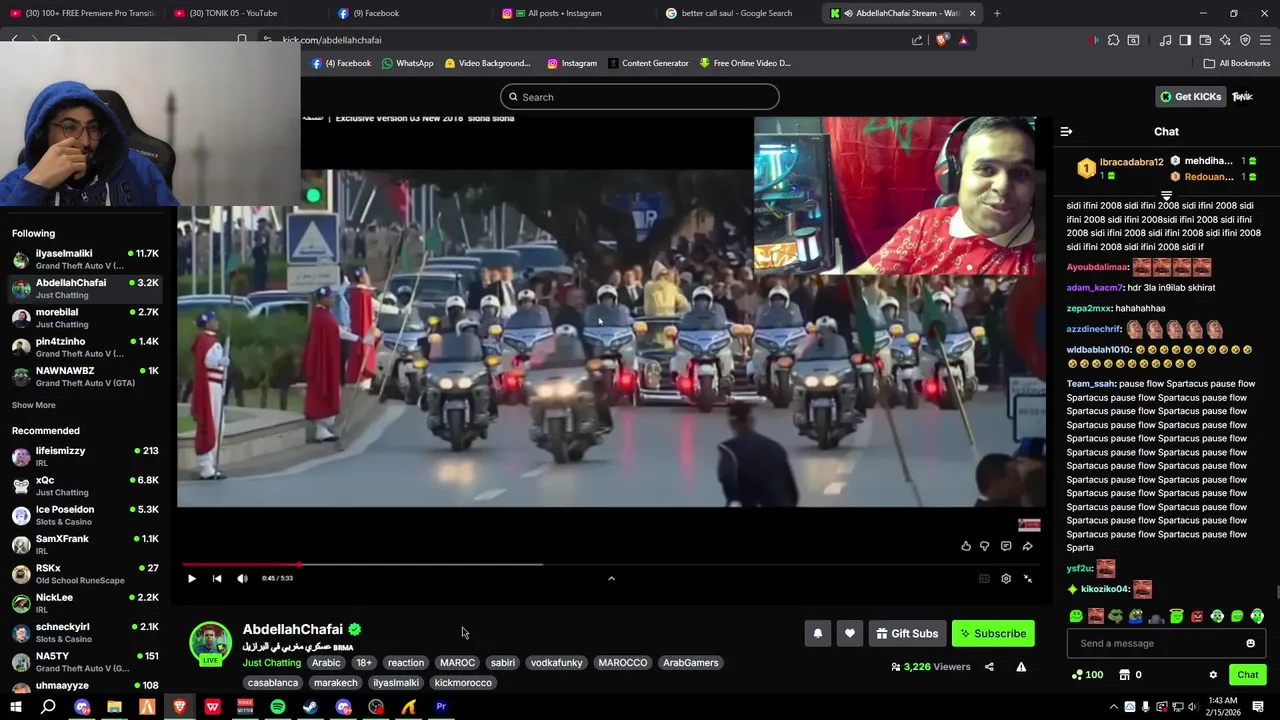Open Premiere Pro from the taskbar
1280x720 pixels.
pyautogui.click(x=441, y=707)
